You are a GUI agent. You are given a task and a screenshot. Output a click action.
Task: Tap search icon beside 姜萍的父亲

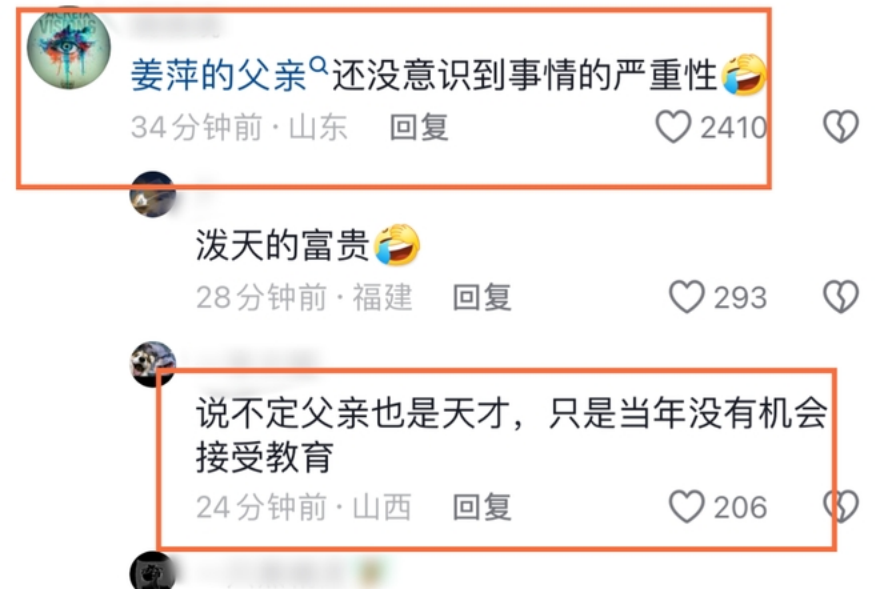click(319, 66)
